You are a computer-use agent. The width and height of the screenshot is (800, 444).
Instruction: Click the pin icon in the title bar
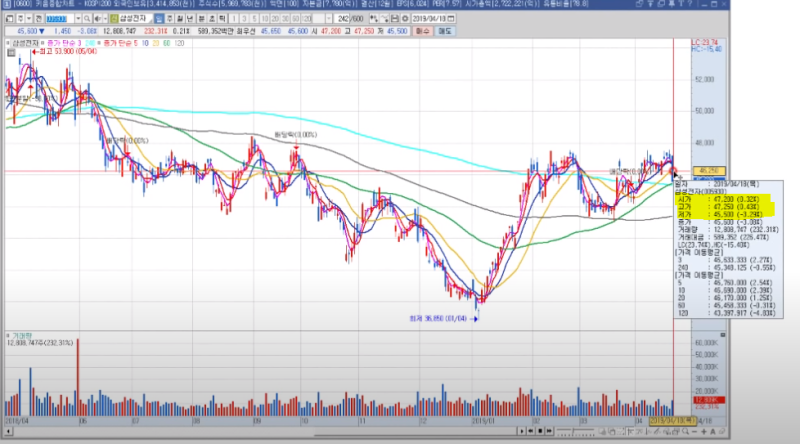click(671, 4)
